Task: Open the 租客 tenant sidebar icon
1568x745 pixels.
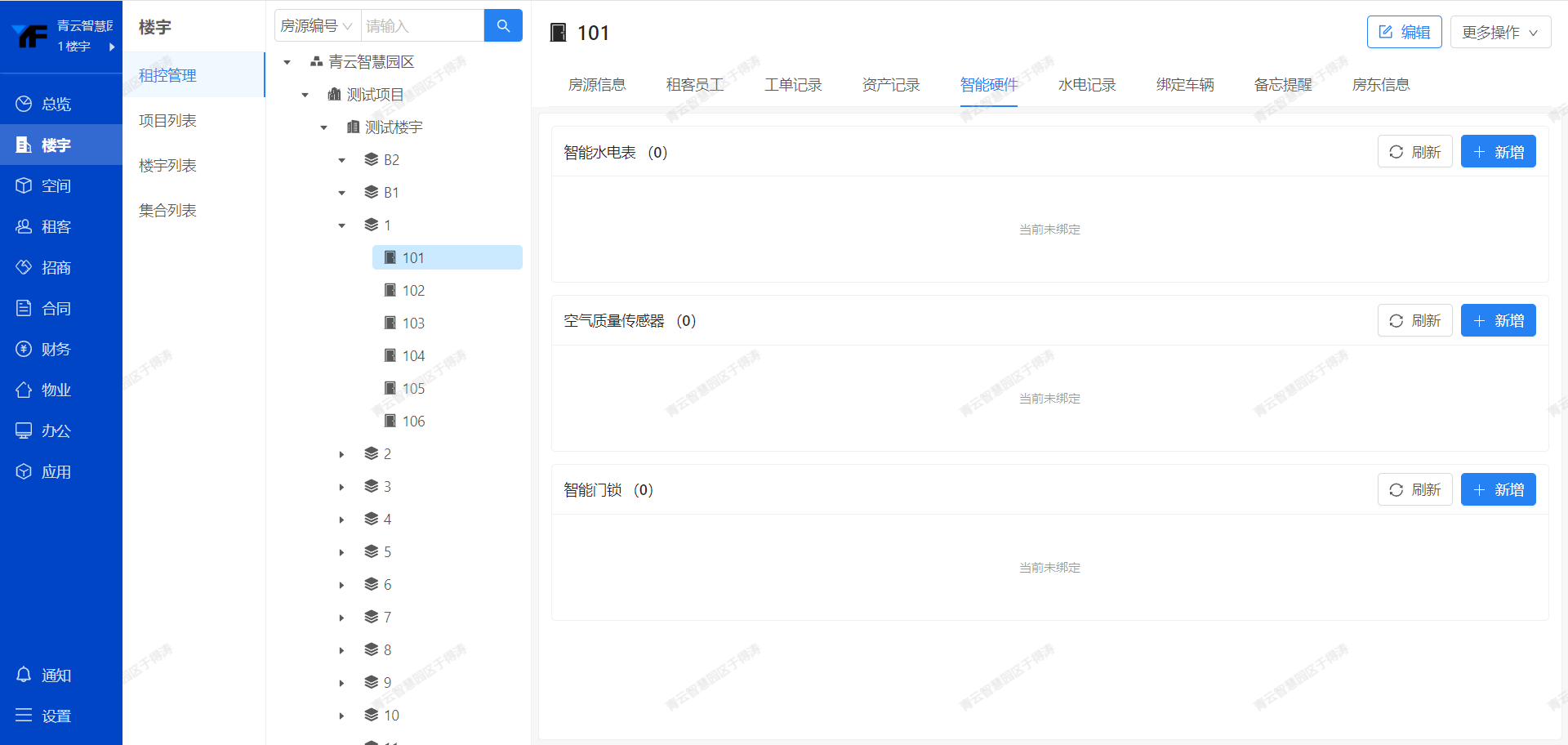Action: pos(24,226)
